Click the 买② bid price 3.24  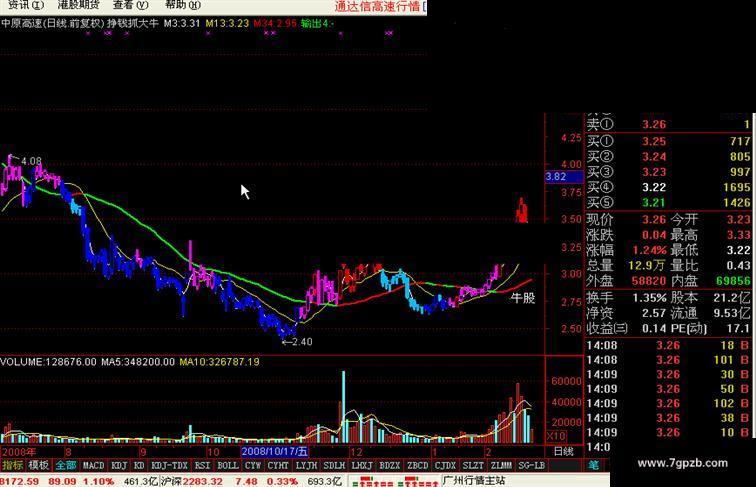pos(654,157)
